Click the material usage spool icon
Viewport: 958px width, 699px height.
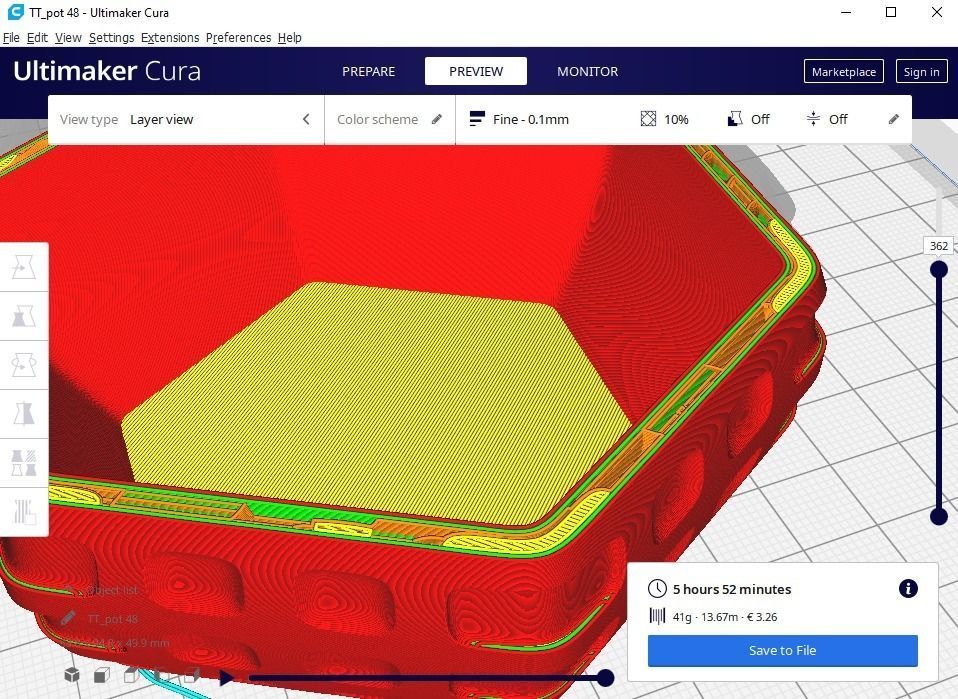[x=657, y=616]
